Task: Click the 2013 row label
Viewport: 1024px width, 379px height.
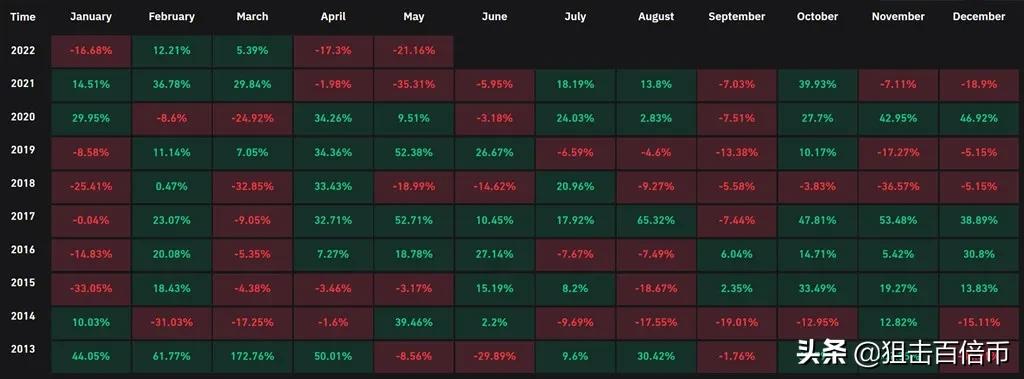Action: [22, 349]
